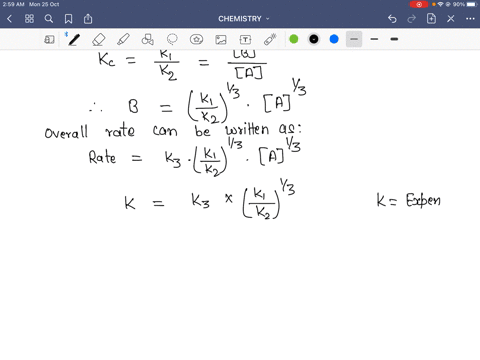Open the Elements star sticker tool
The image size is (480, 360).
click(x=197, y=39)
